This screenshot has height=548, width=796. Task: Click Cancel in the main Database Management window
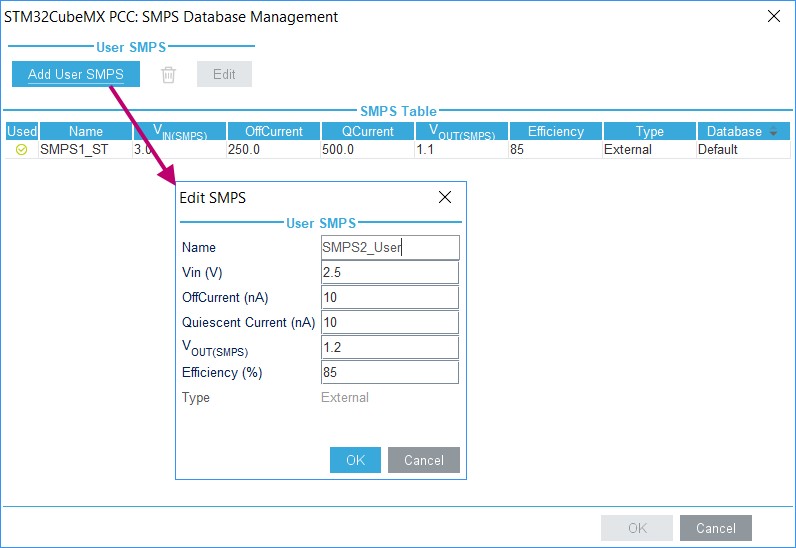[x=716, y=528]
